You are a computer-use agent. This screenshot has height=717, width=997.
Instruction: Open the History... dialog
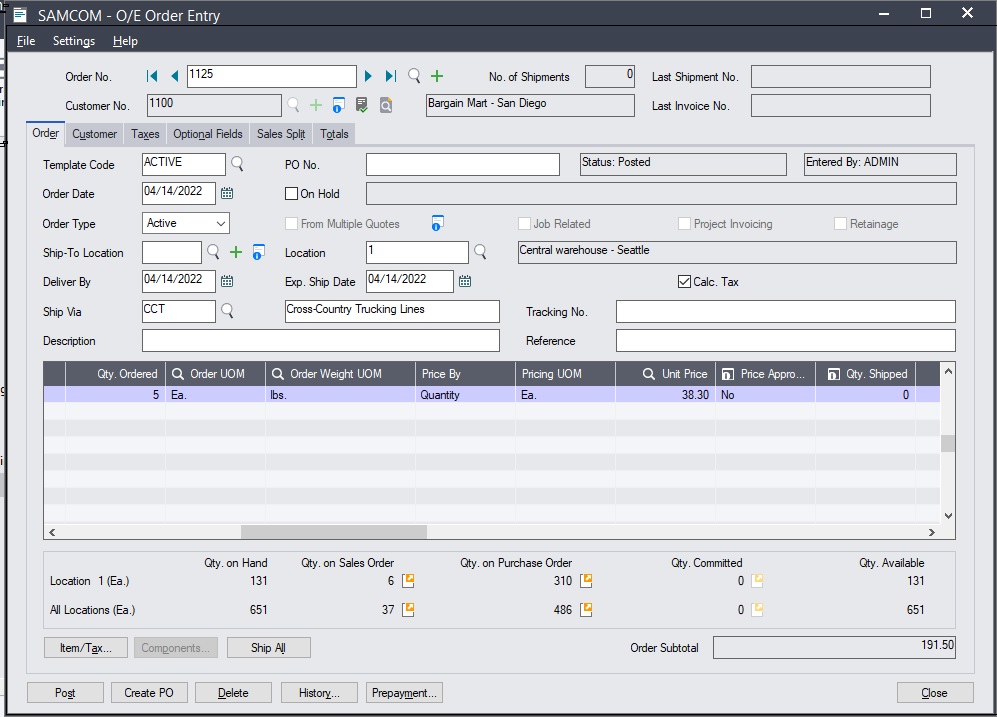click(x=319, y=693)
